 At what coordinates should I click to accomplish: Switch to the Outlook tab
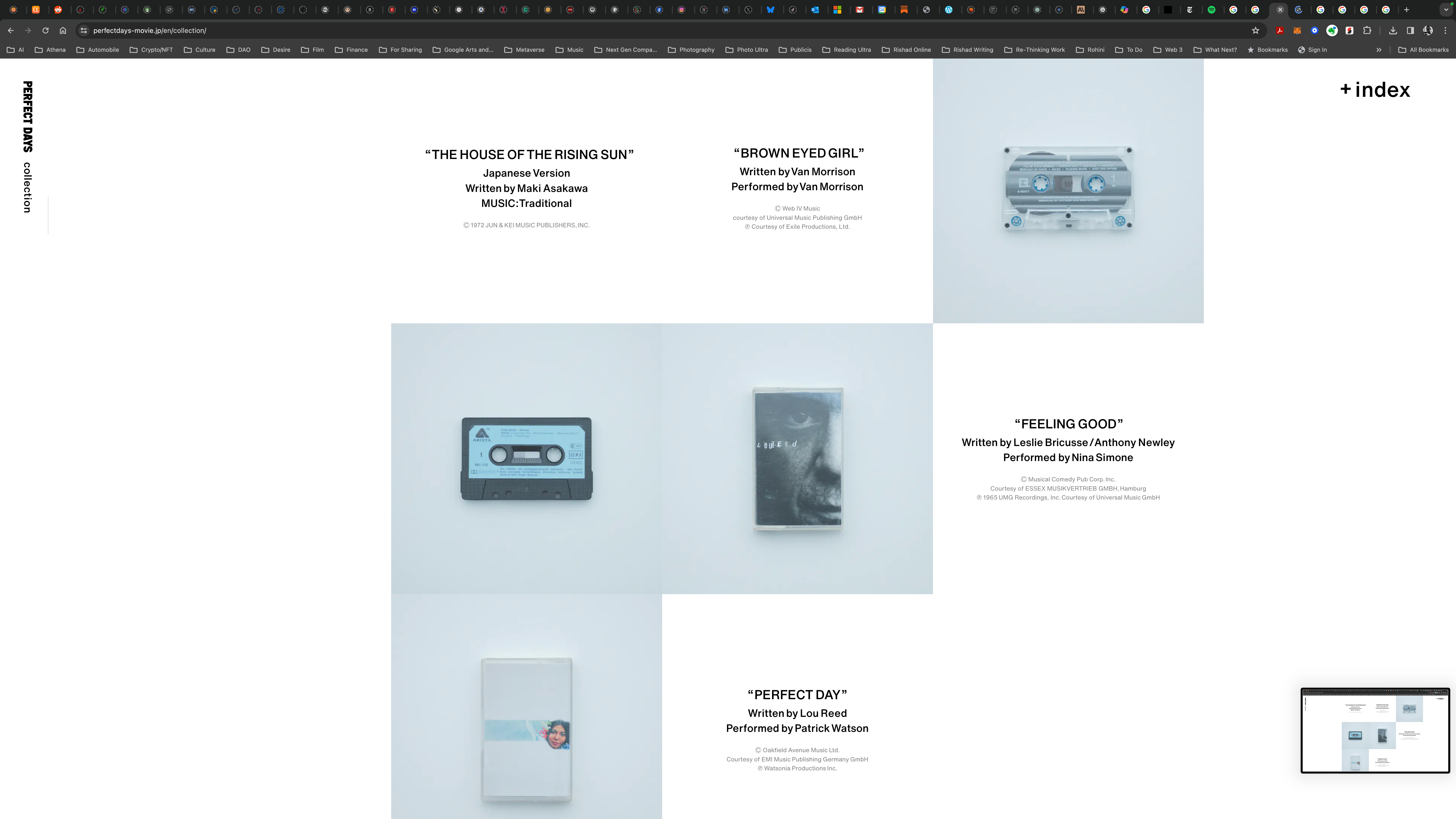click(815, 10)
